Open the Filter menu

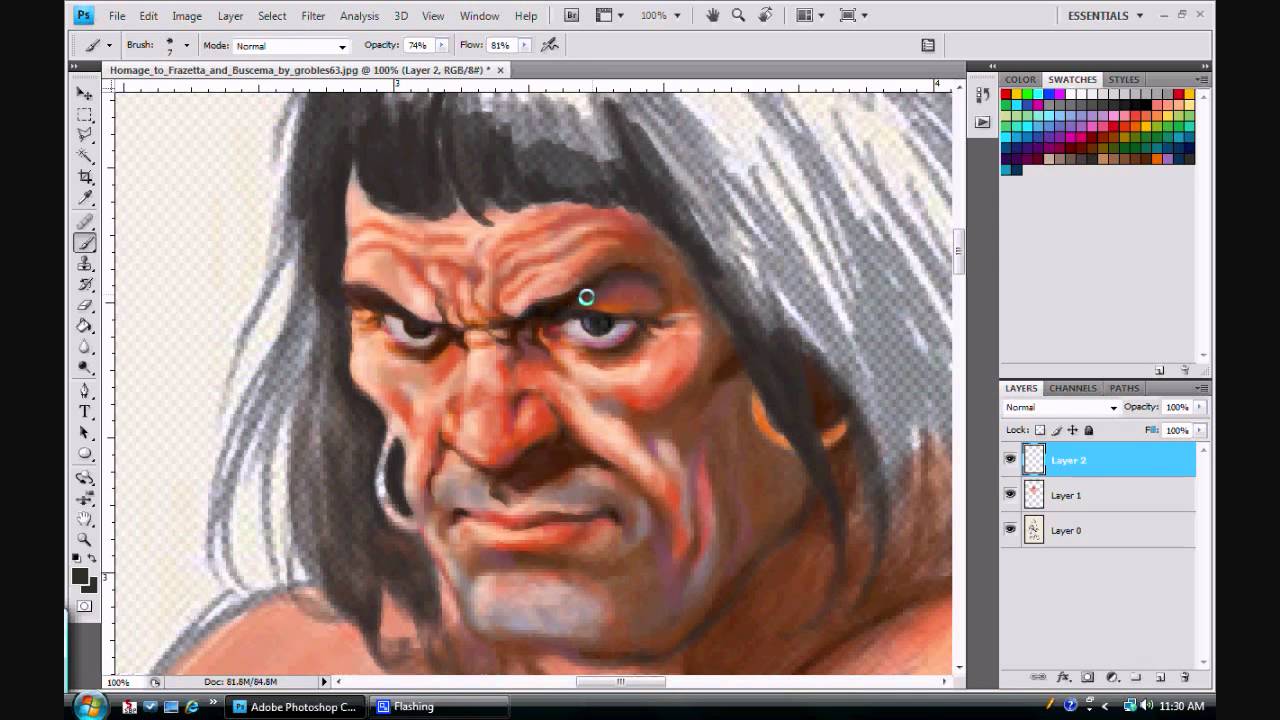pyautogui.click(x=313, y=16)
